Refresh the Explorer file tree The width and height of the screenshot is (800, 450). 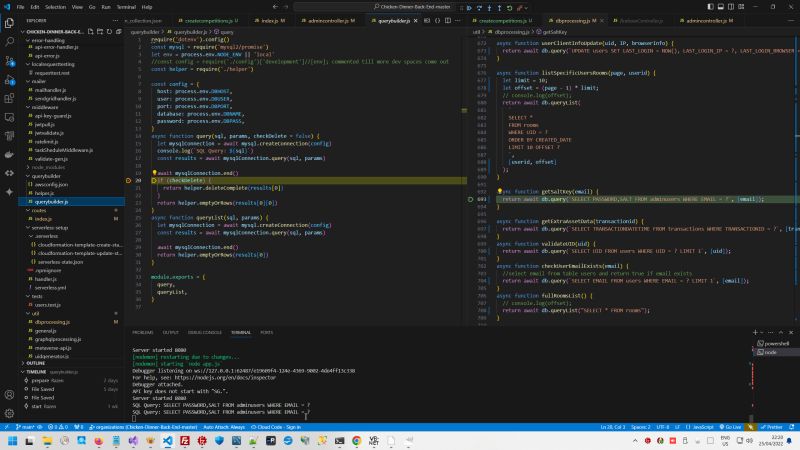click(109, 32)
